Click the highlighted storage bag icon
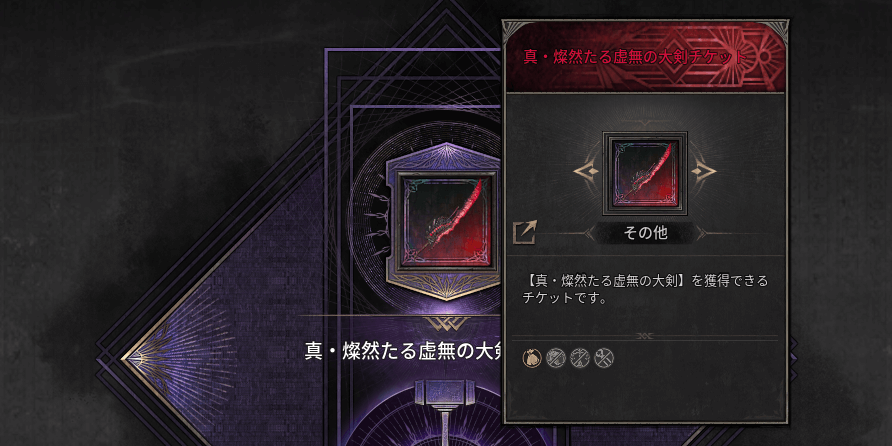892x446 pixels. [x=531, y=357]
